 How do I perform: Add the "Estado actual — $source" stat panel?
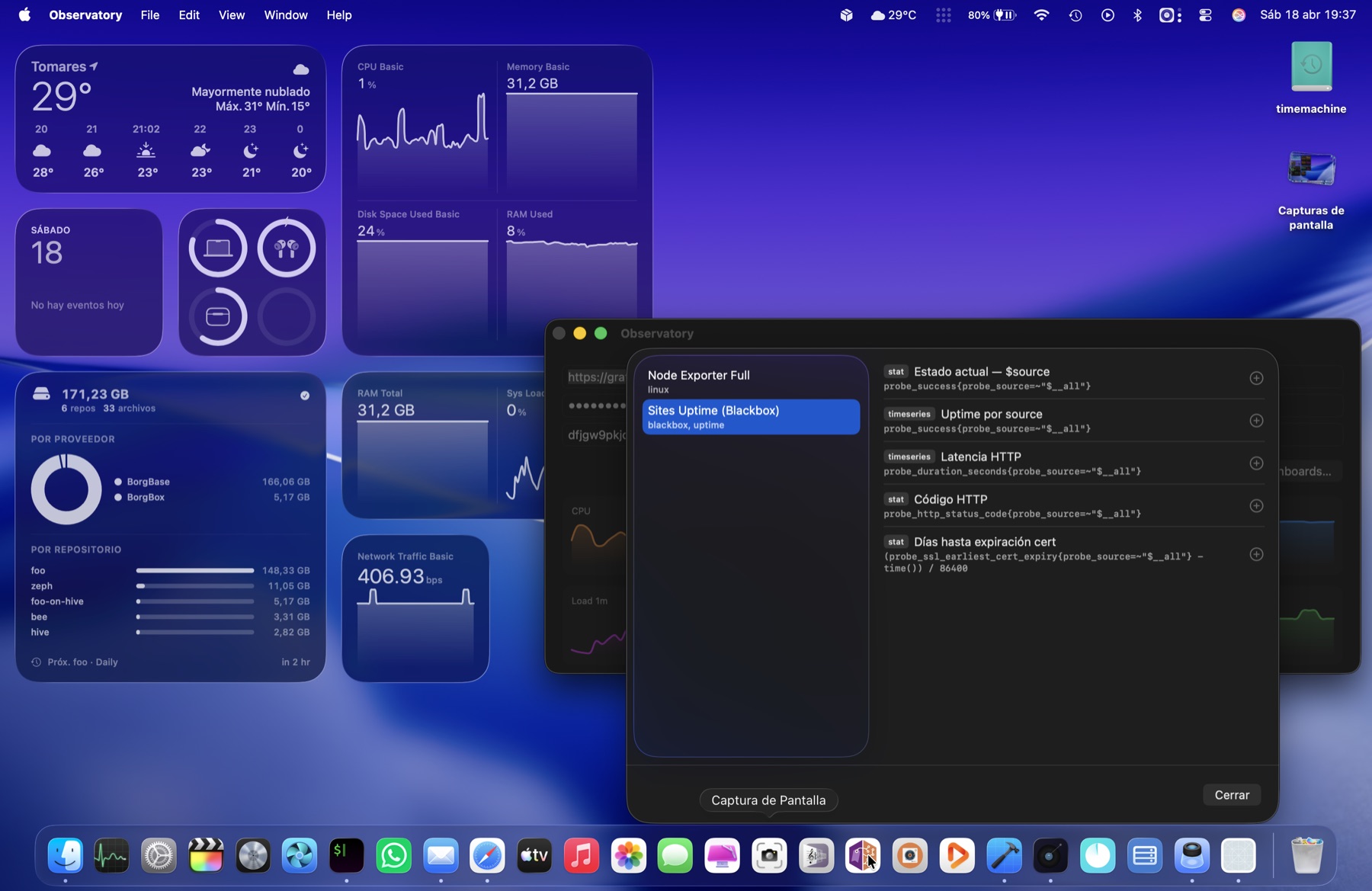click(x=1256, y=377)
